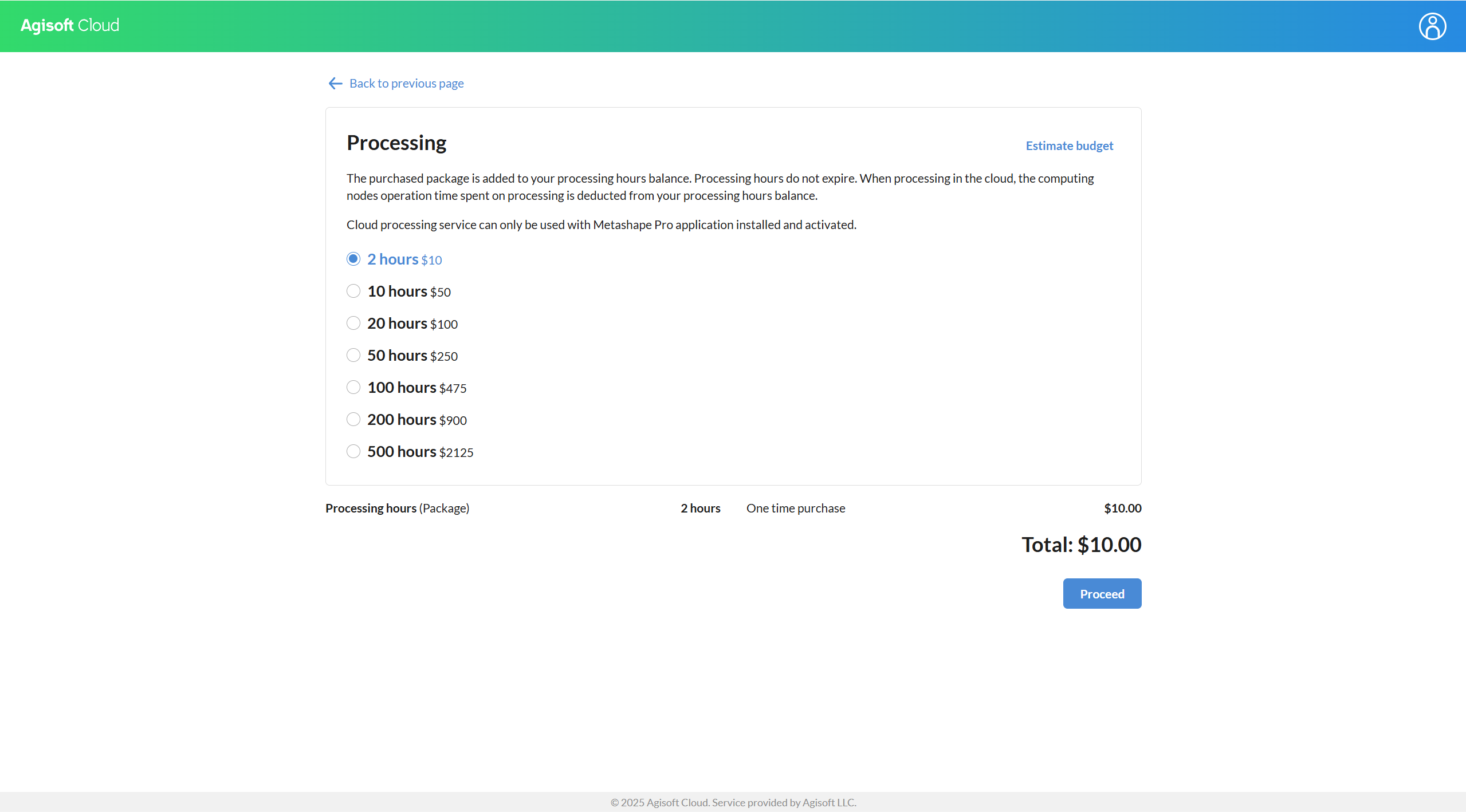Click the Proceed button
The image size is (1466, 812).
click(1102, 594)
